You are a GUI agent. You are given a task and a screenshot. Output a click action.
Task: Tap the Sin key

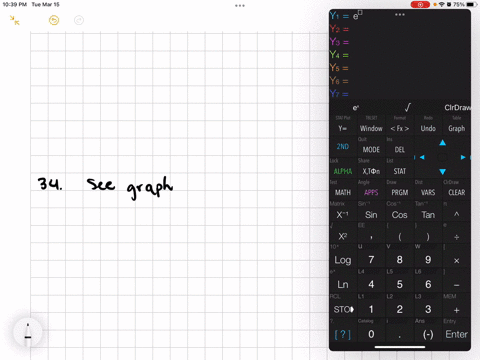coord(371,215)
